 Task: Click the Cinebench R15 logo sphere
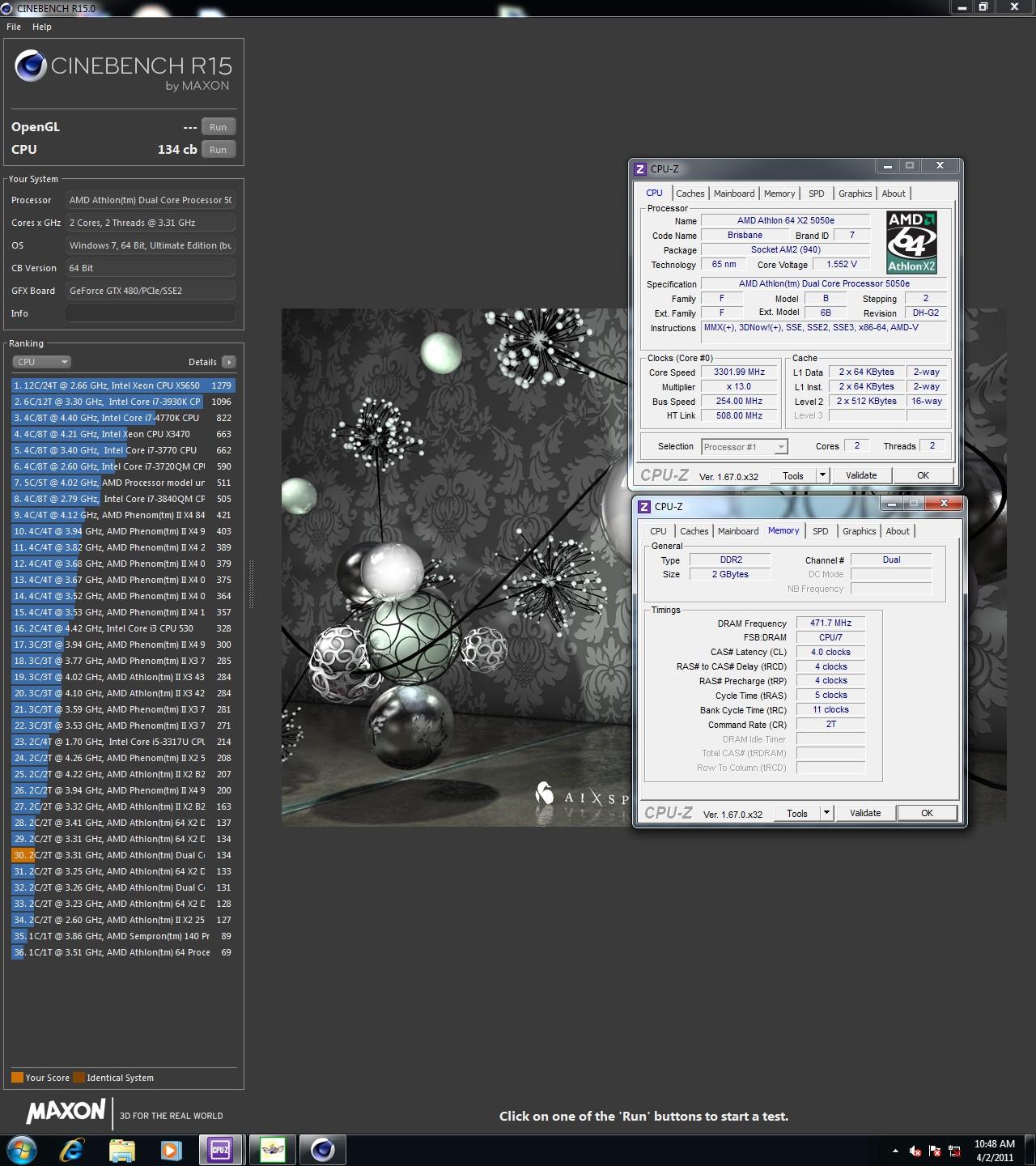[x=31, y=66]
